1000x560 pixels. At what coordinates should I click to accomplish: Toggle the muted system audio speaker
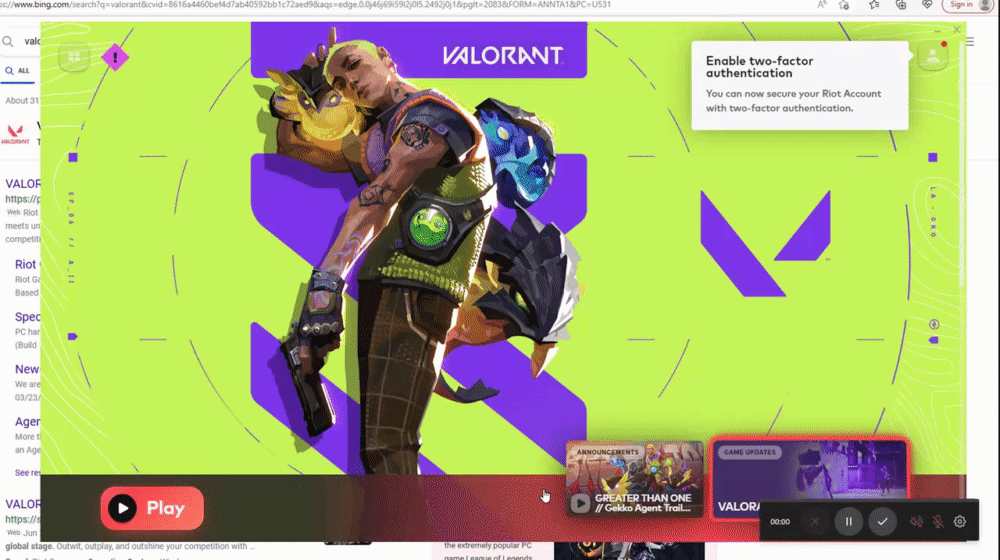[x=916, y=521]
